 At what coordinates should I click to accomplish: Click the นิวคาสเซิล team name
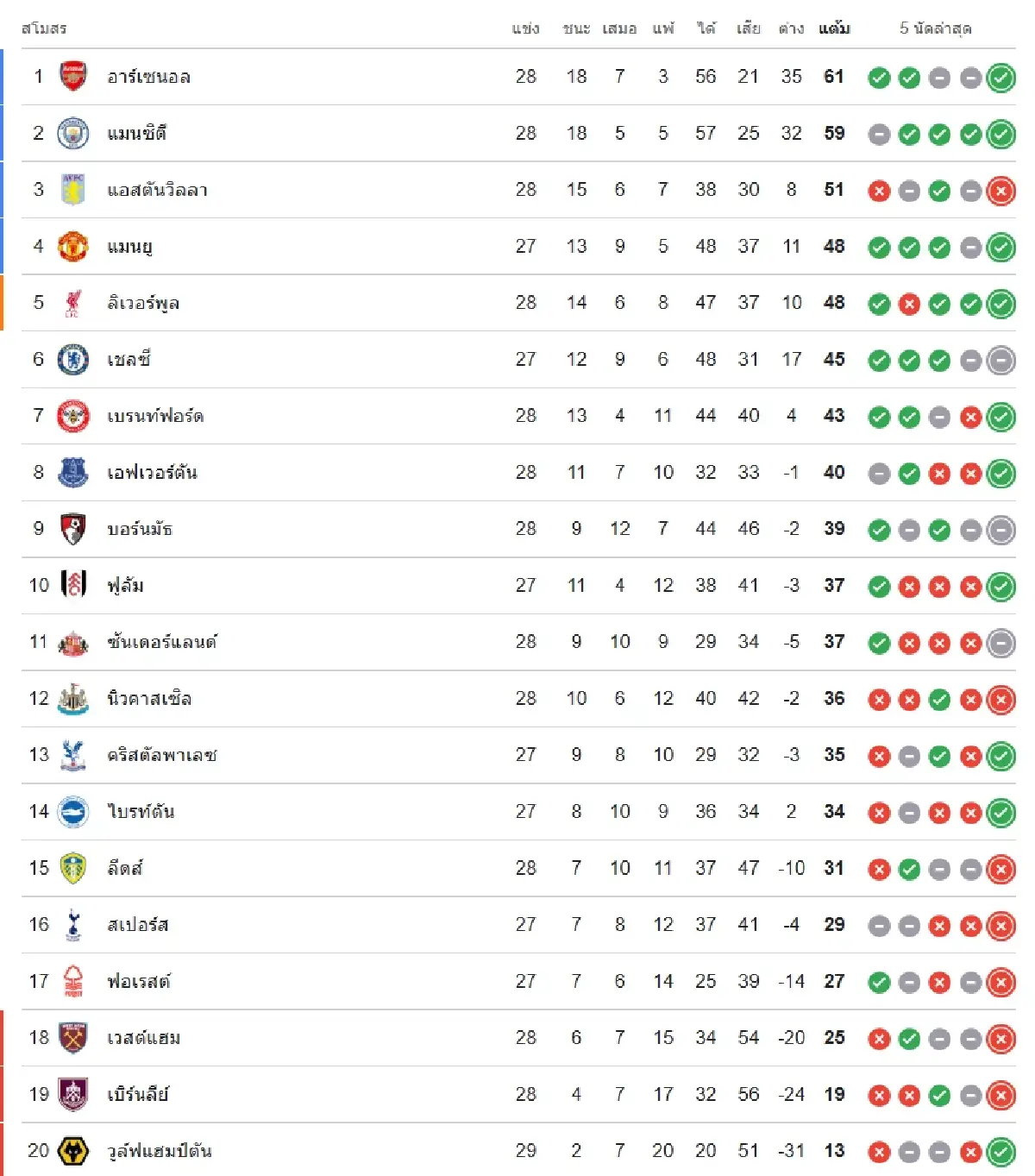coord(149,699)
